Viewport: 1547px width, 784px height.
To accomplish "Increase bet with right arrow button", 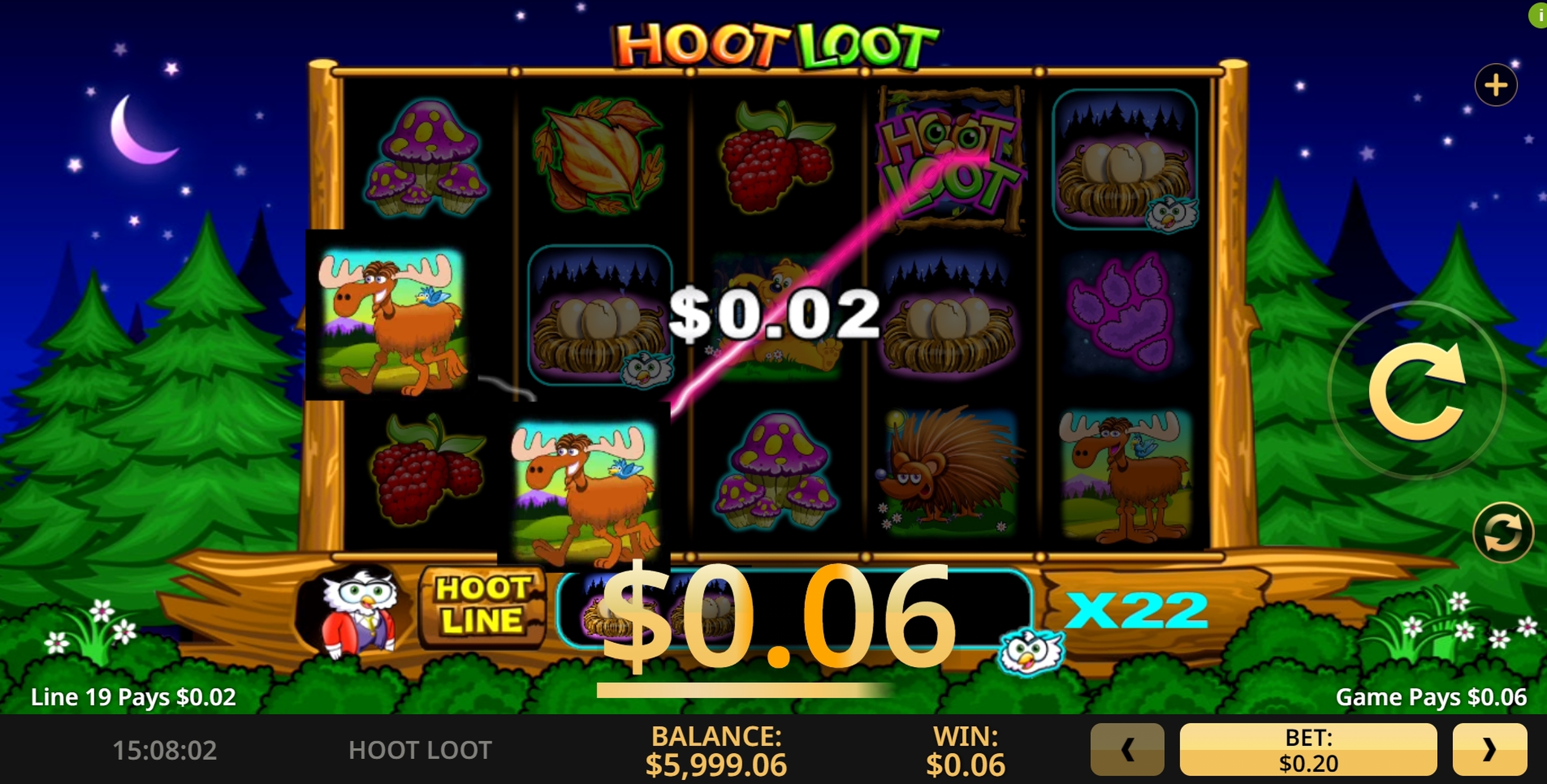I will coord(1489,749).
